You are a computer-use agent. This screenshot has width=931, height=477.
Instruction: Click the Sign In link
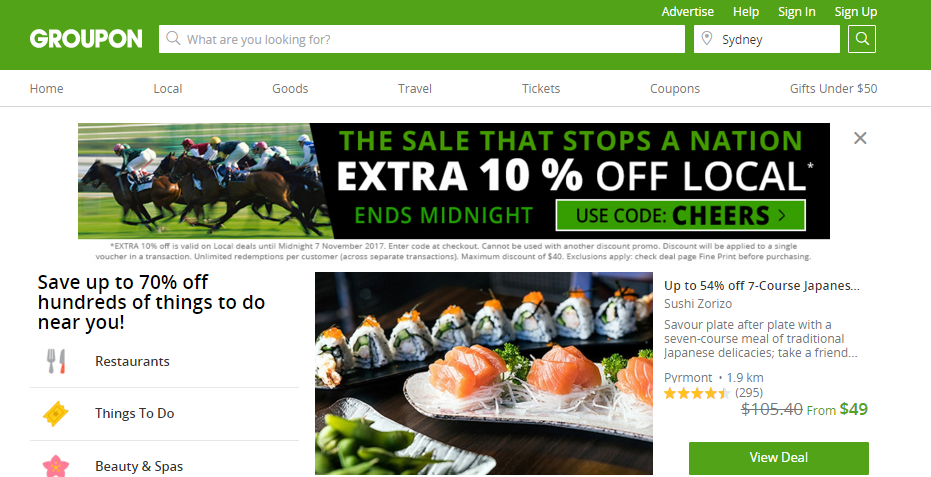[797, 12]
